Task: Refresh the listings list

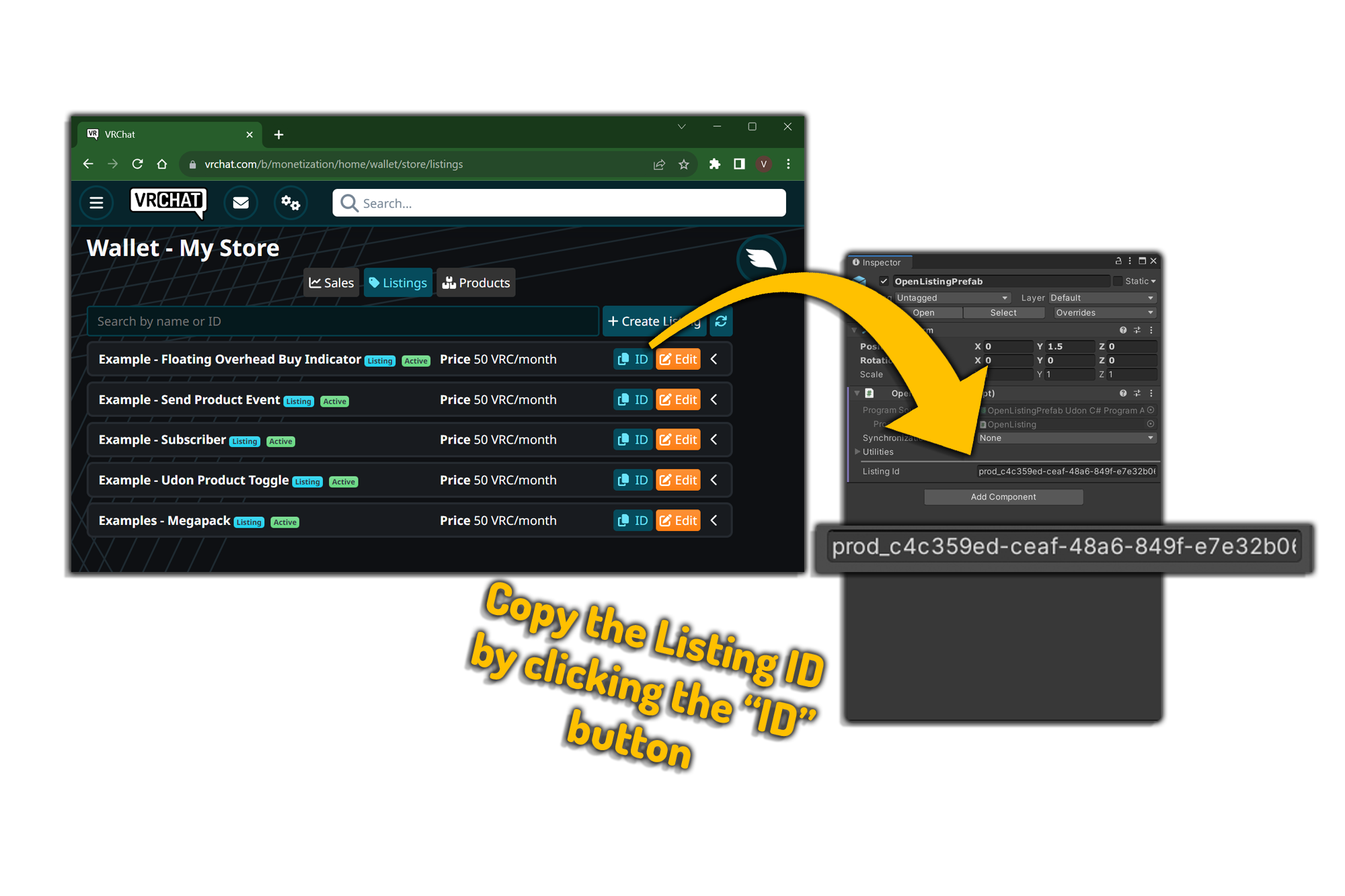Action: [721, 321]
